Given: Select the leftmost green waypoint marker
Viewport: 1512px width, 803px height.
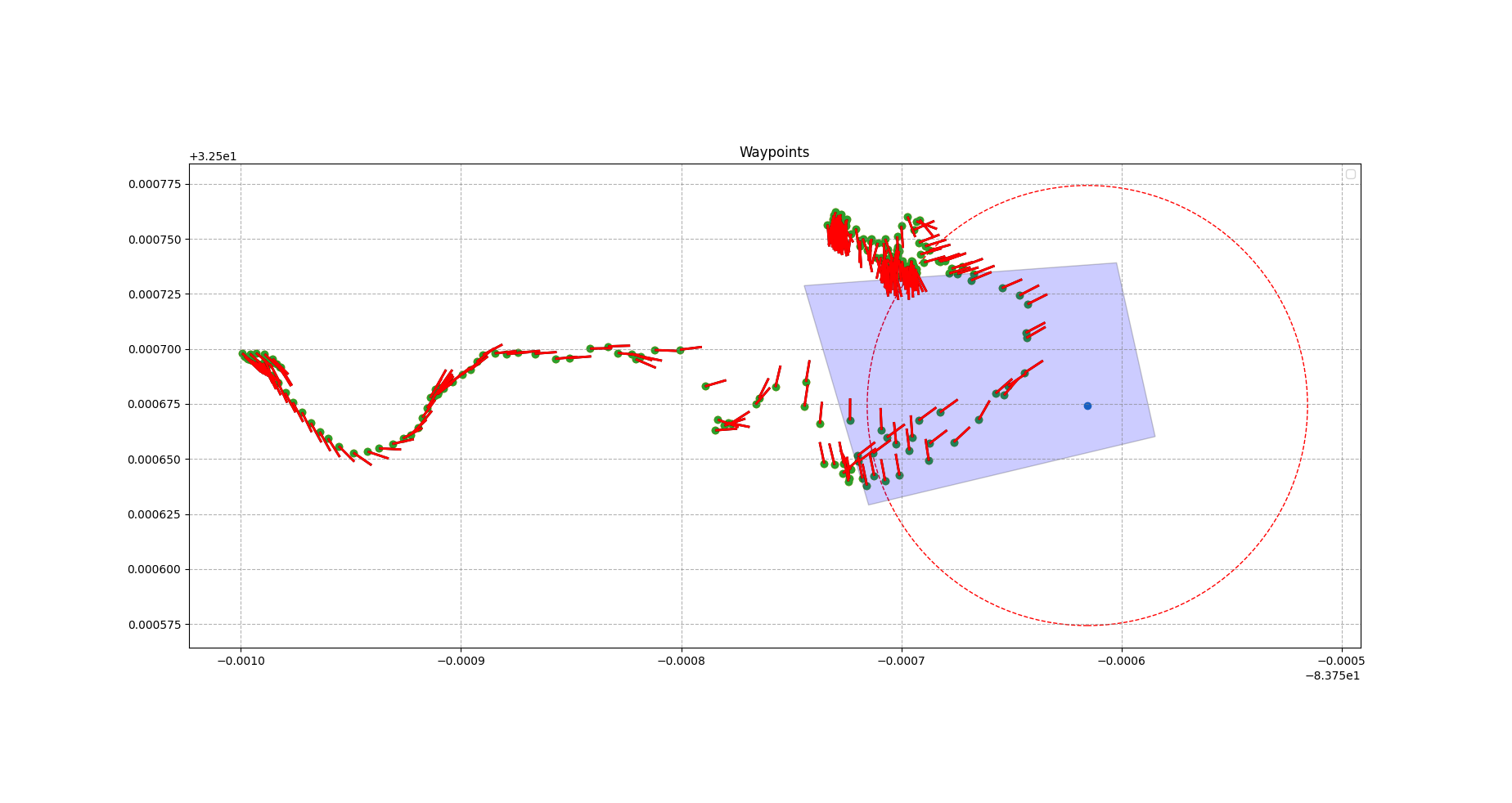Looking at the screenshot, I should [242, 353].
